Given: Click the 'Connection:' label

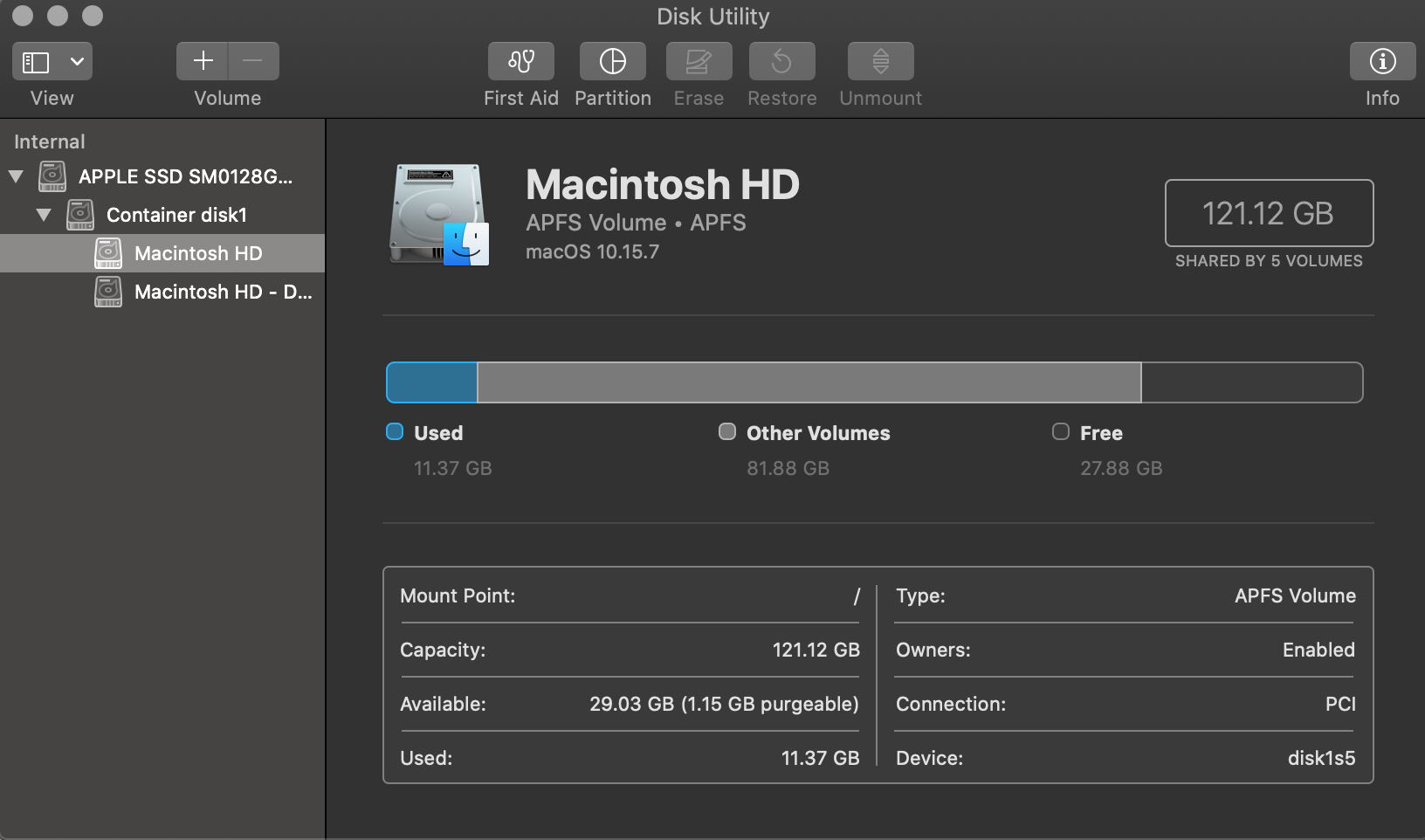Looking at the screenshot, I should 951,704.
